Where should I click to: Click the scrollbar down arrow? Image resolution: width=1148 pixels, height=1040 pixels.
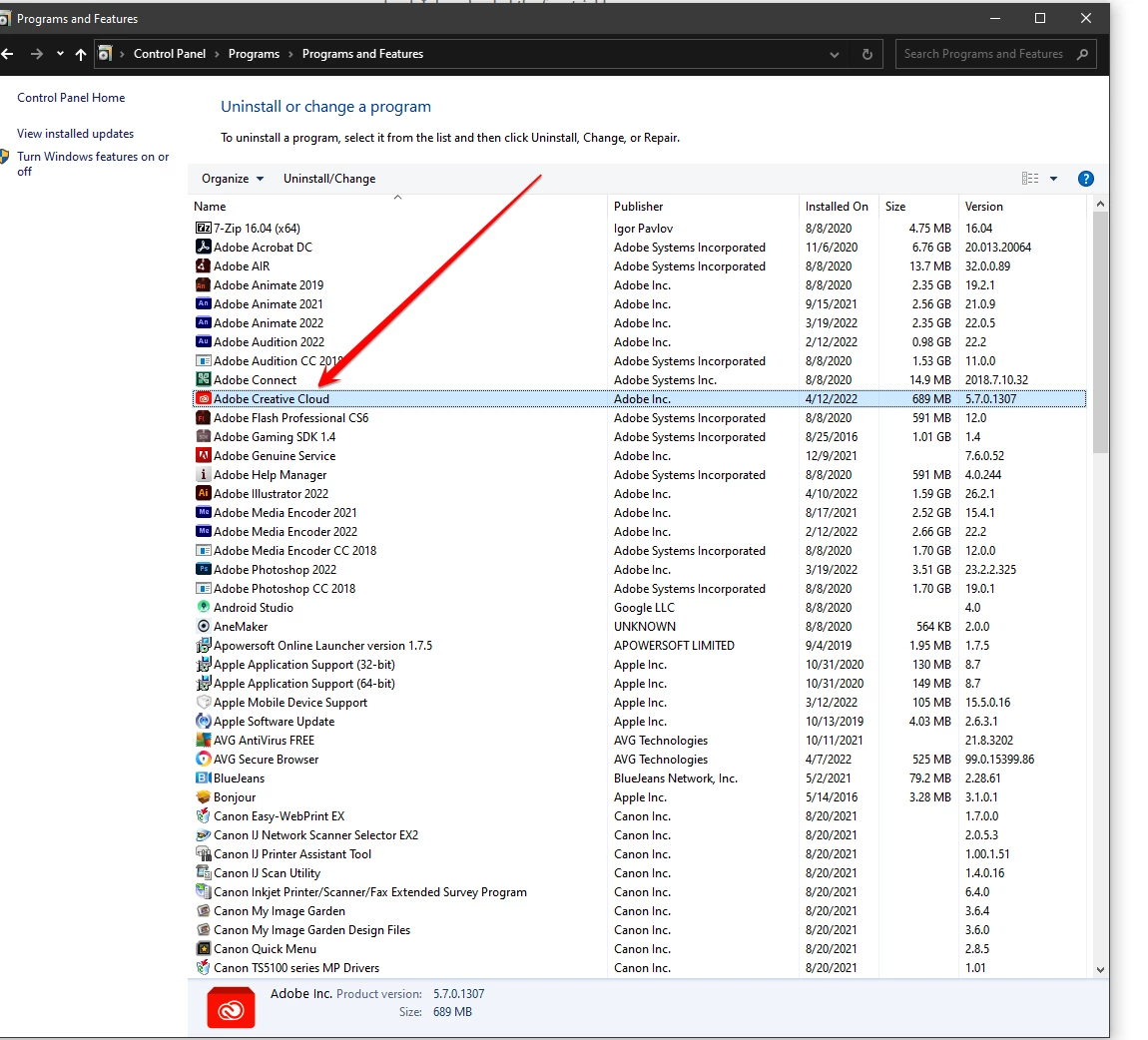coord(1100,970)
